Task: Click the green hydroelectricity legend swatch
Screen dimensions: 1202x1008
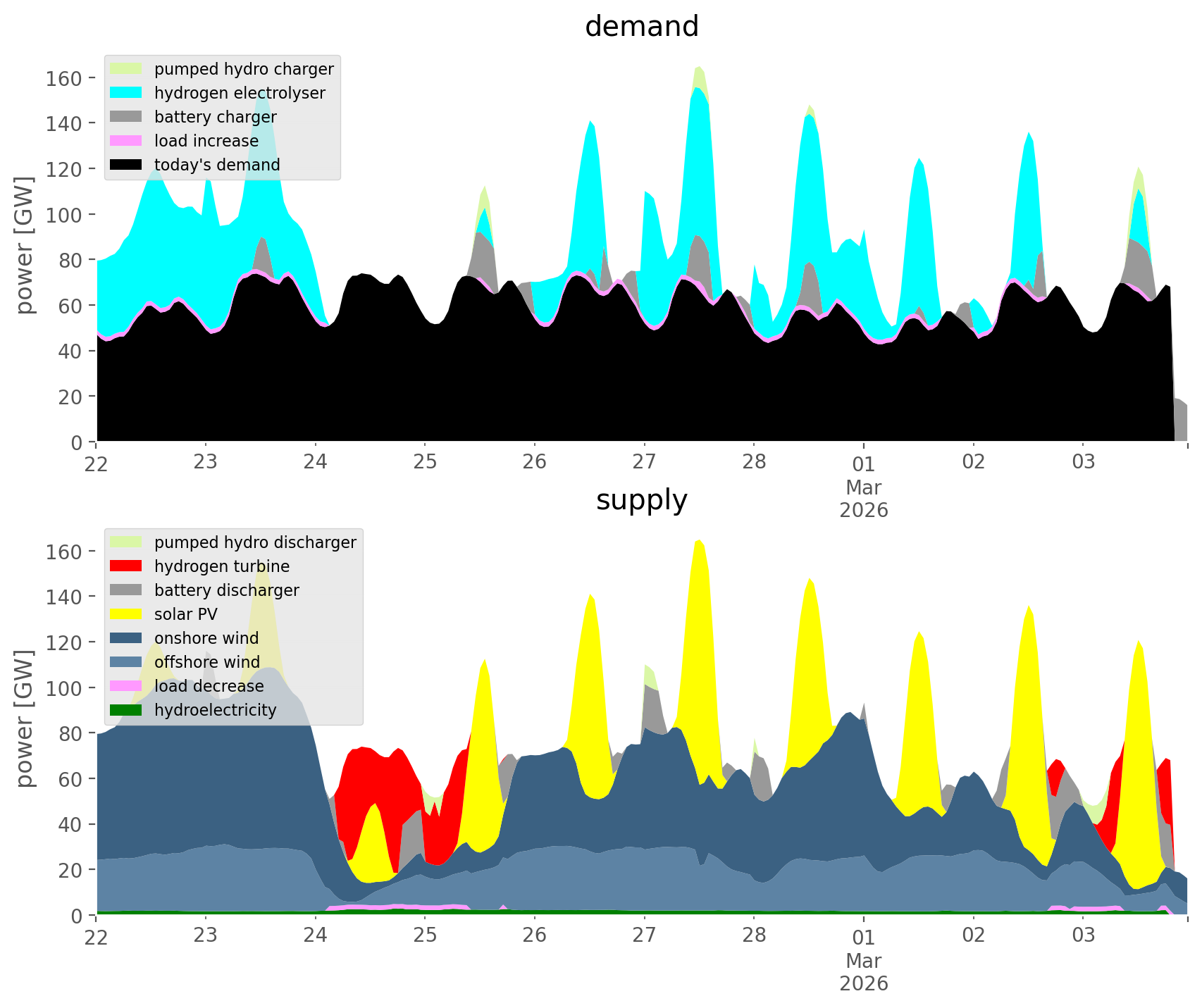Action: coord(127,710)
